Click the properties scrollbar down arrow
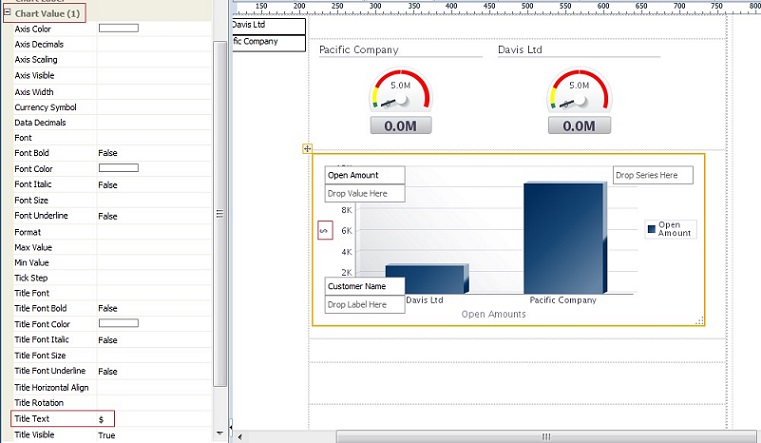Image resolution: width=761 pixels, height=443 pixels. click(x=220, y=433)
